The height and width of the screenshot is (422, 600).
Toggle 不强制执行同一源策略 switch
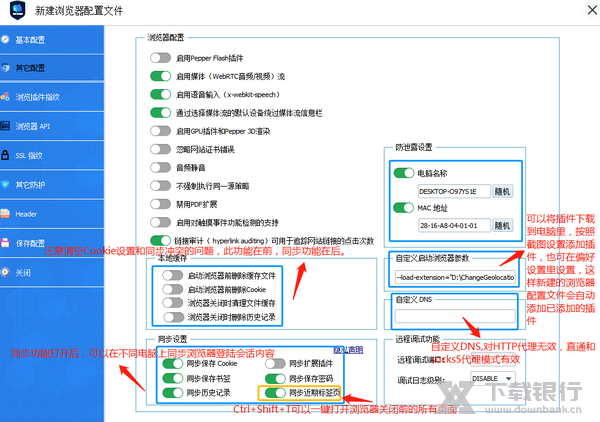click(x=160, y=186)
